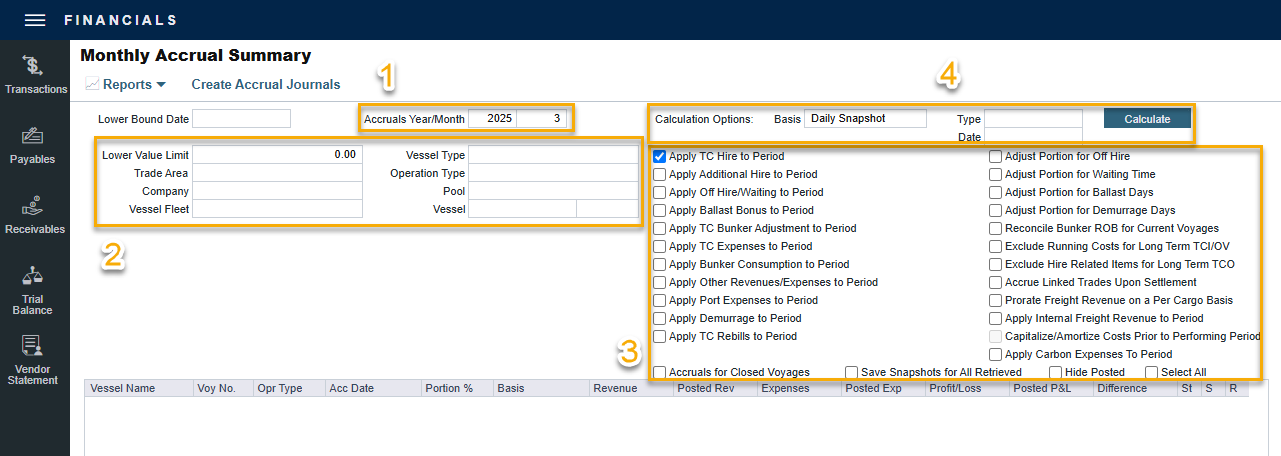Click the Lower Bound Date field
The image size is (1281, 456).
pyautogui.click(x=241, y=119)
